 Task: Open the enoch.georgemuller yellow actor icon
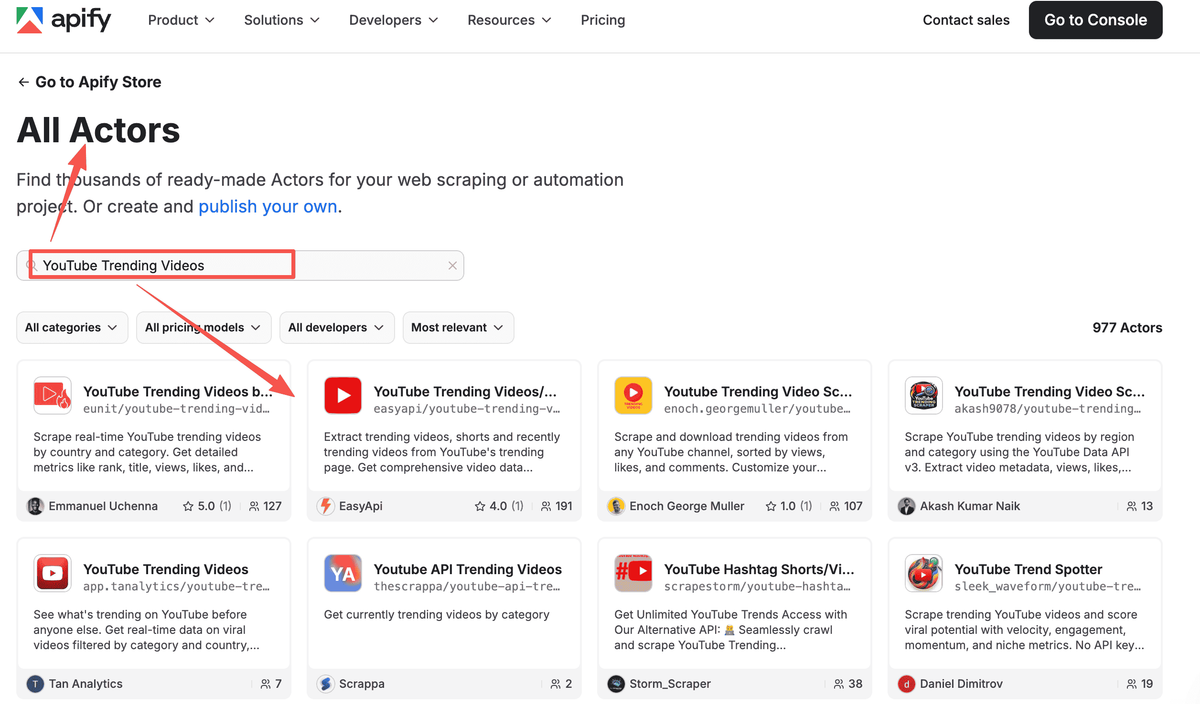pyautogui.click(x=633, y=396)
